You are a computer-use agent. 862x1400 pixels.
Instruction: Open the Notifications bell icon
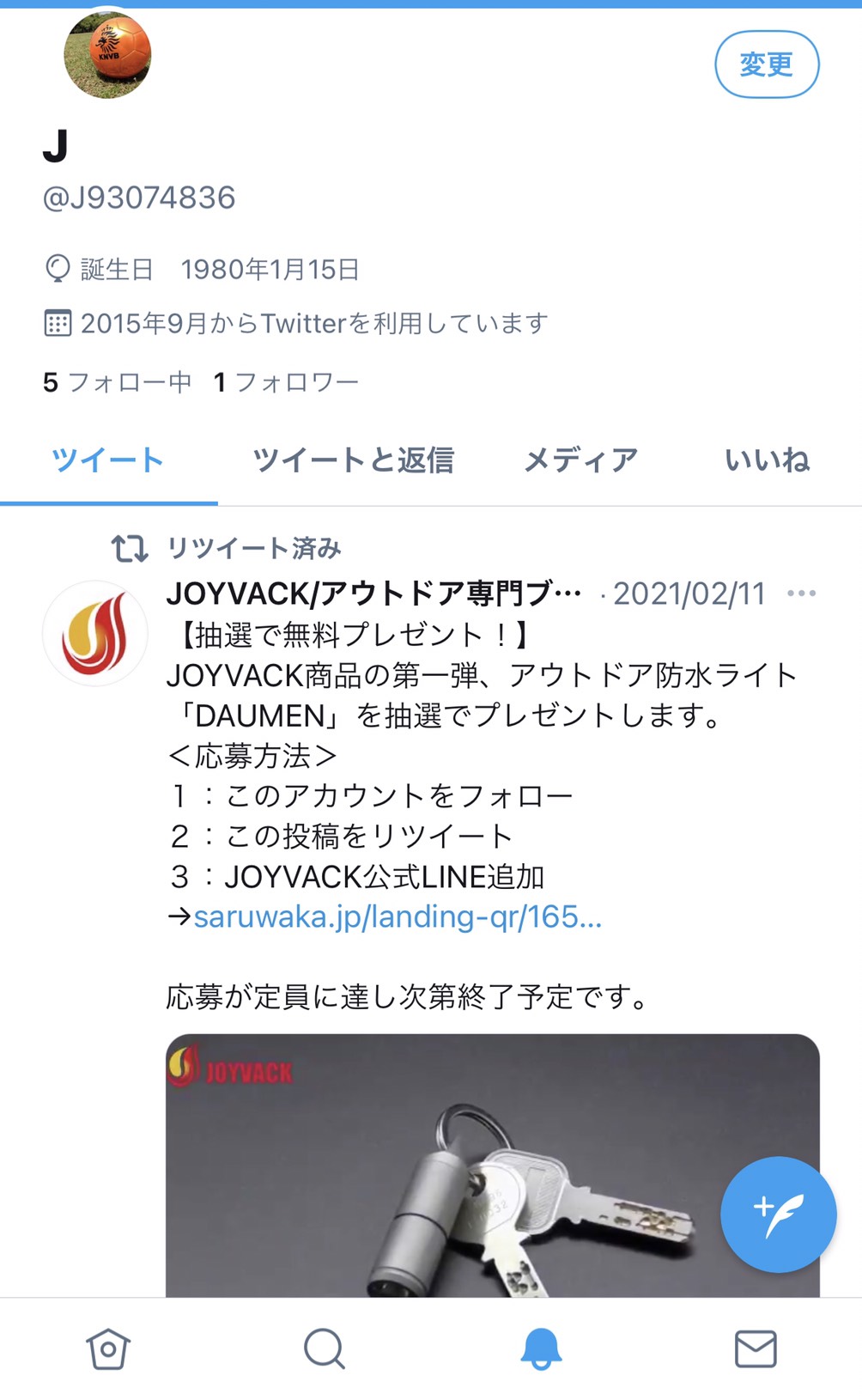coord(541,1348)
